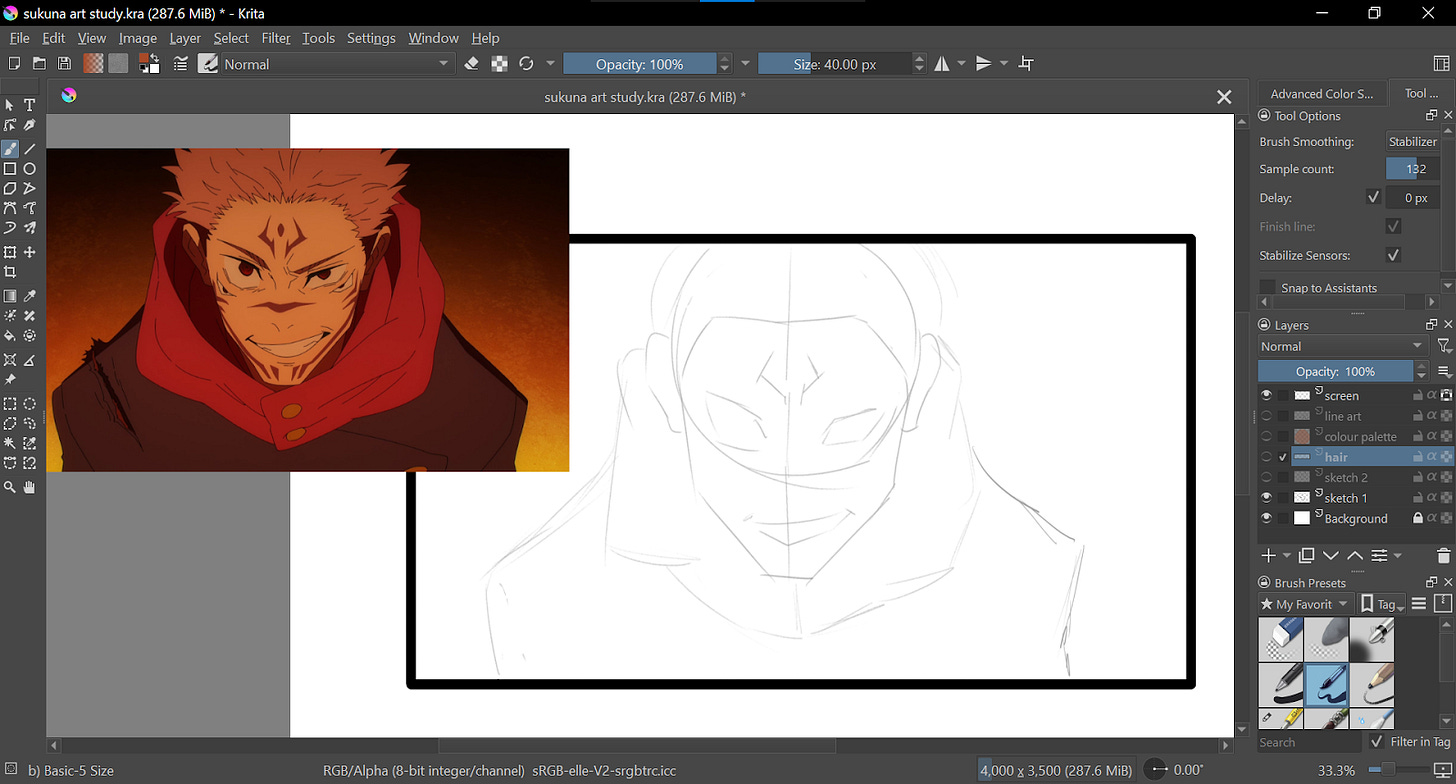This screenshot has height=784, width=1456.
Task: Open the Fill Patterns swatch
Action: click(118, 64)
